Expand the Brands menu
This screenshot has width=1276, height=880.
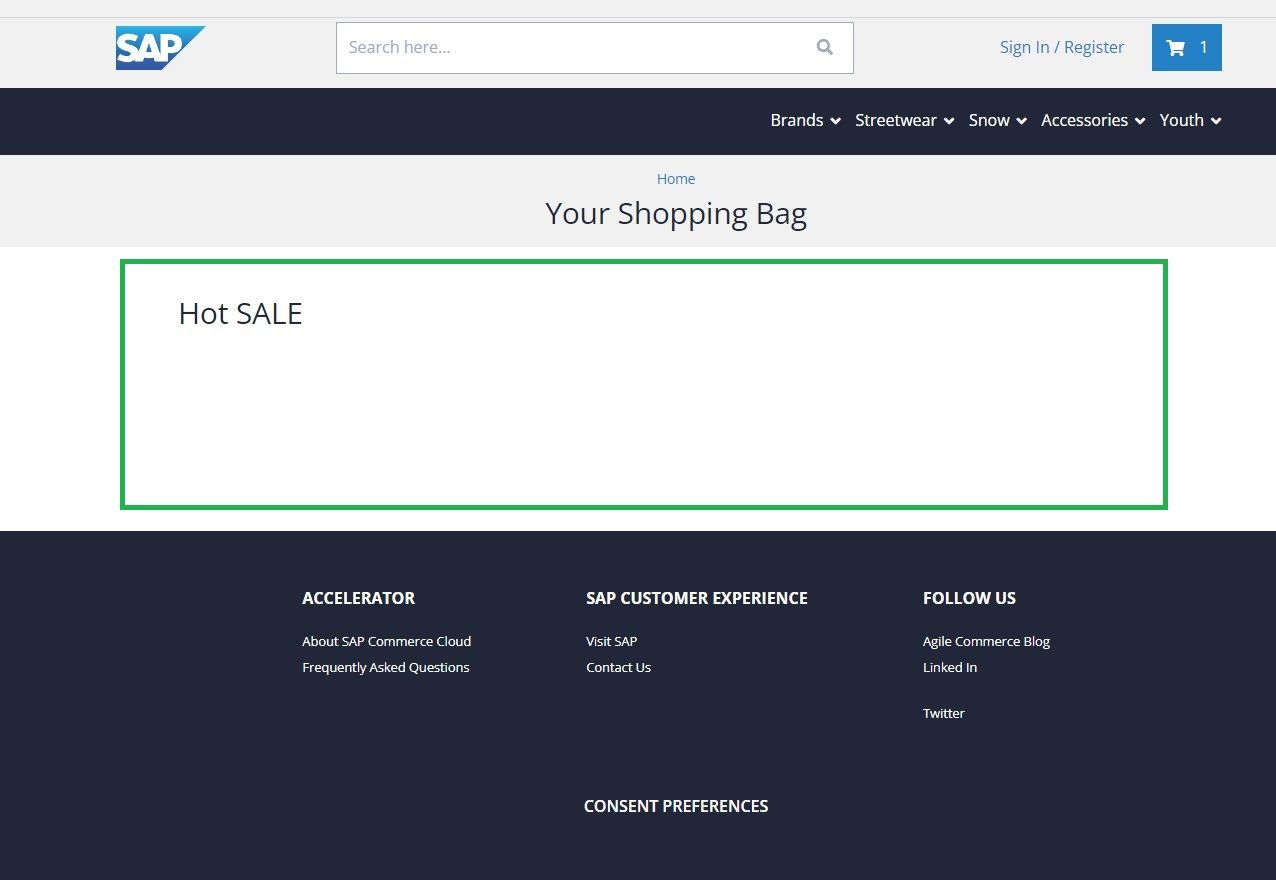coord(805,120)
